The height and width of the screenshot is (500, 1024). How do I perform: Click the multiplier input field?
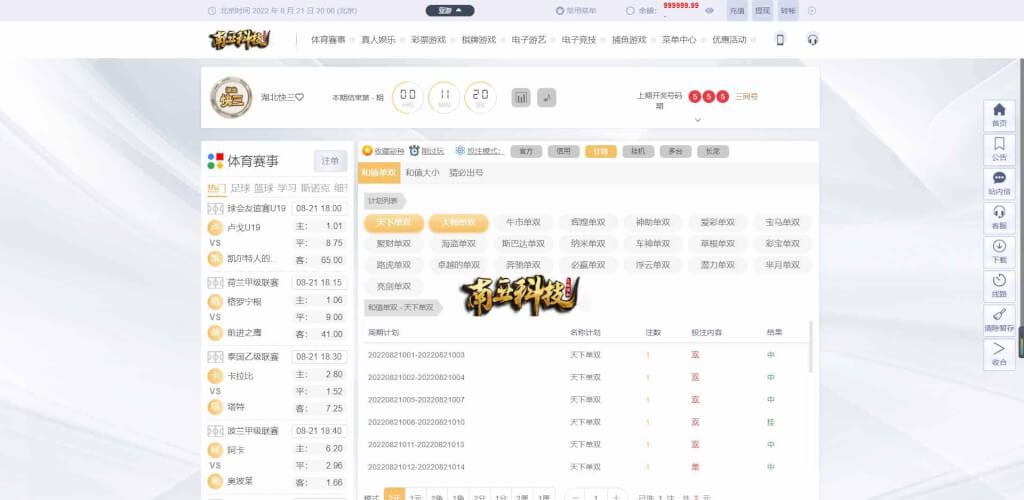pos(596,497)
